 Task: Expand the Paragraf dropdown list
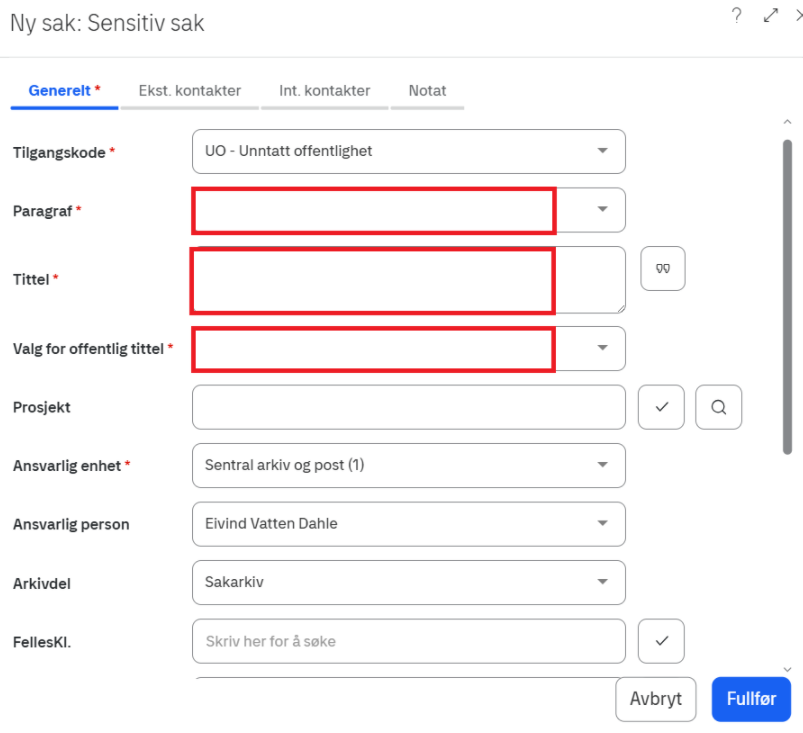602,209
